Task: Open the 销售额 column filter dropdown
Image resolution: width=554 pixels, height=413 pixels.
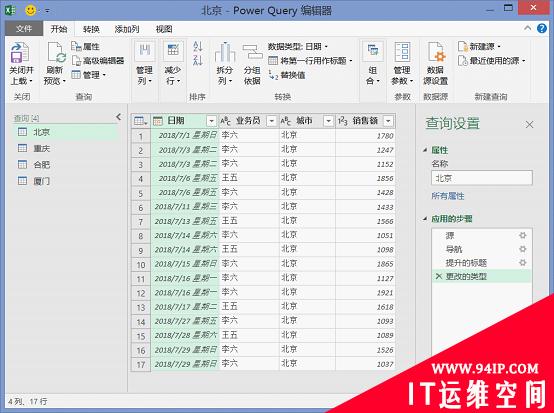Action: tap(388, 121)
